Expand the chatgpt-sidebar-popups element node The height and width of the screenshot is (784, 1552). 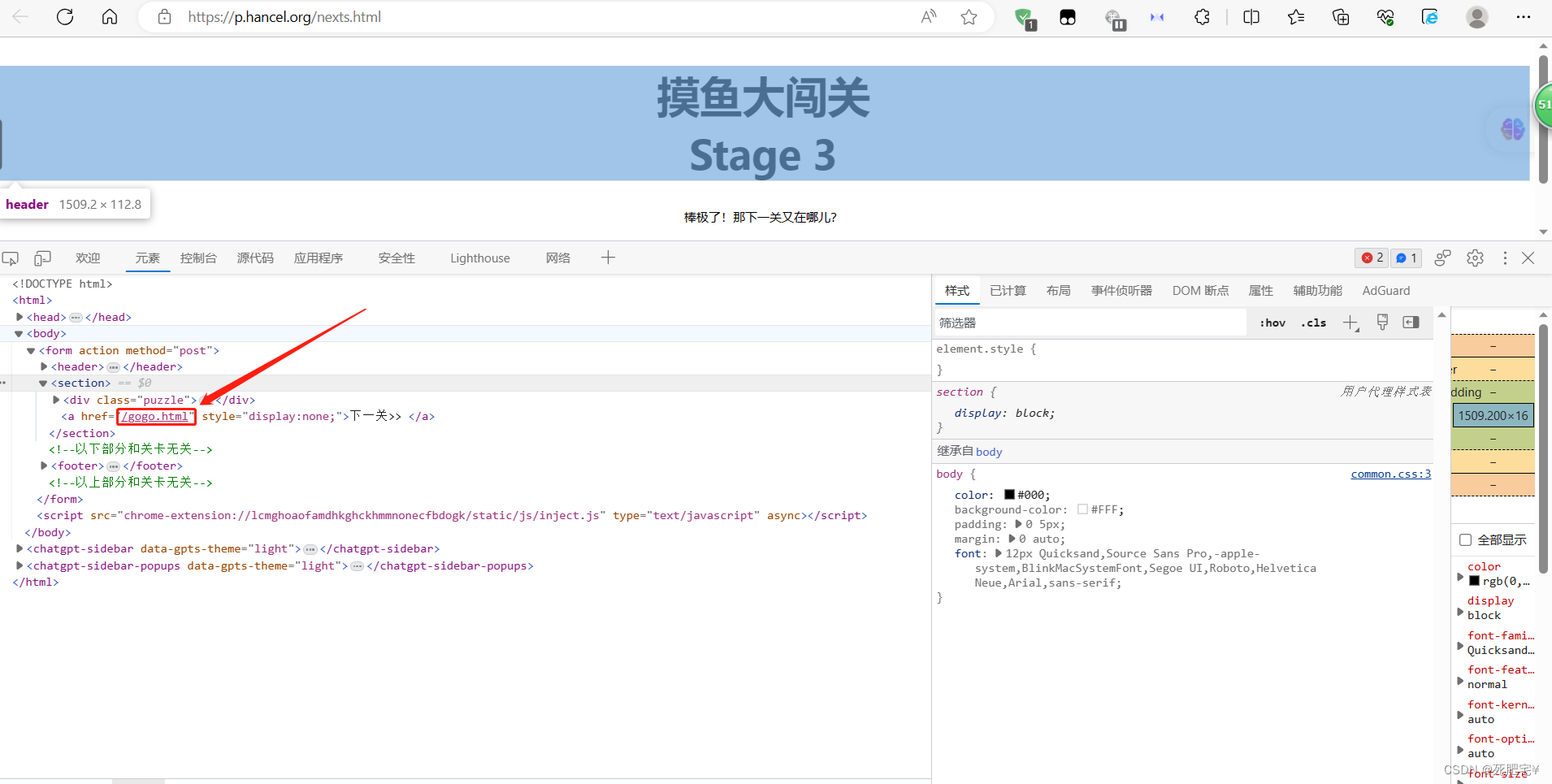click(x=20, y=565)
